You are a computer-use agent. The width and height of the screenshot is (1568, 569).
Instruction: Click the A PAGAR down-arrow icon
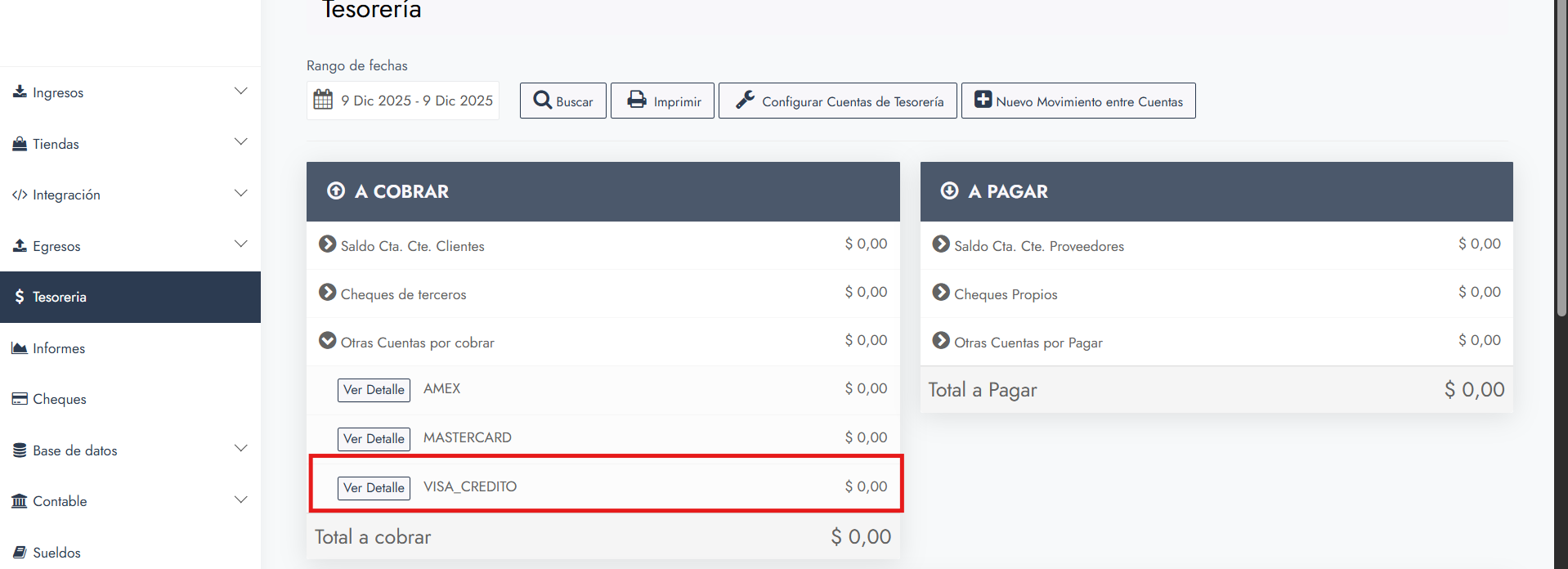click(949, 190)
